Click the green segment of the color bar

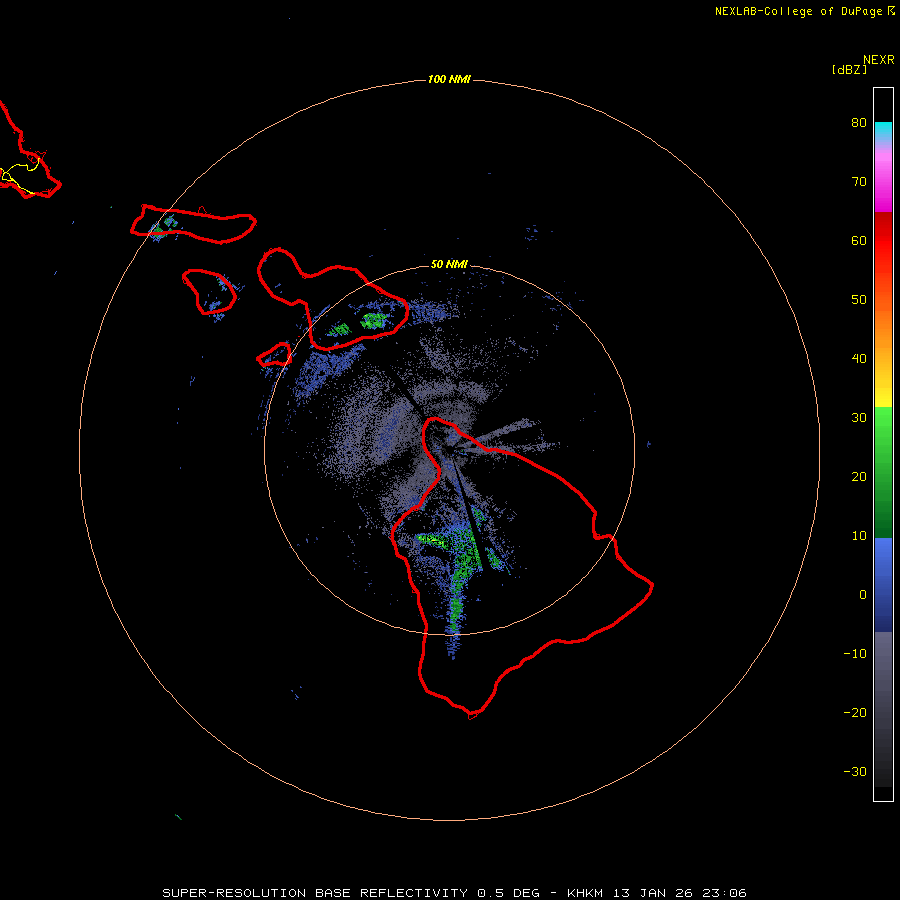pos(883,472)
